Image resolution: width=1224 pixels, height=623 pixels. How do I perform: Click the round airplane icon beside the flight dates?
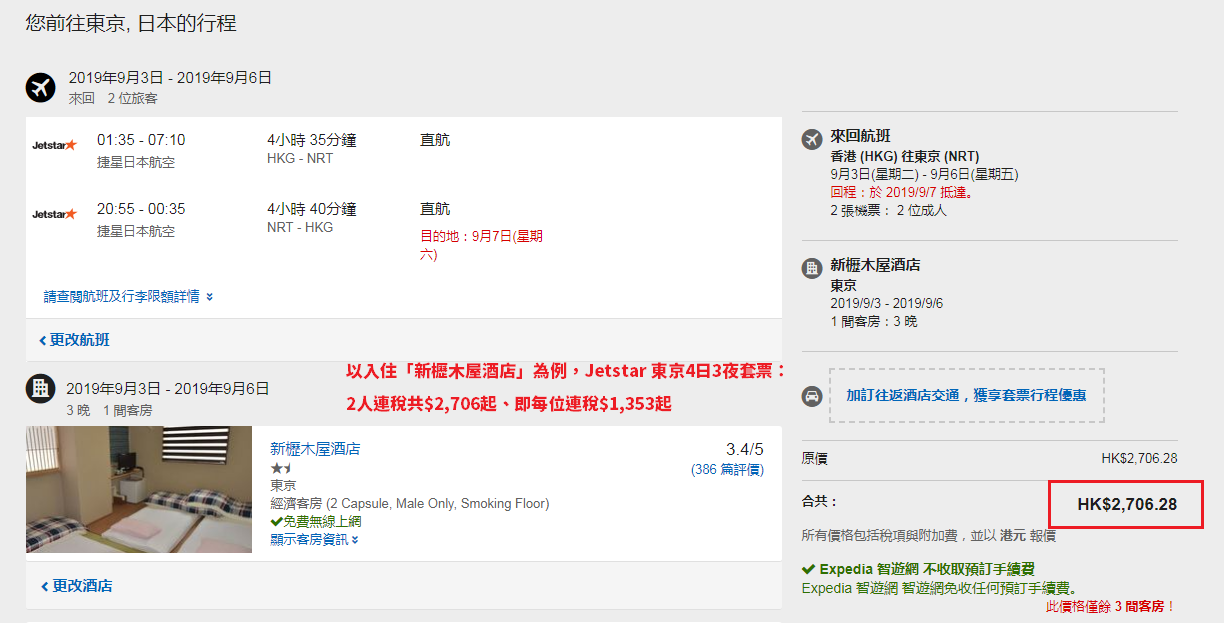point(41,88)
